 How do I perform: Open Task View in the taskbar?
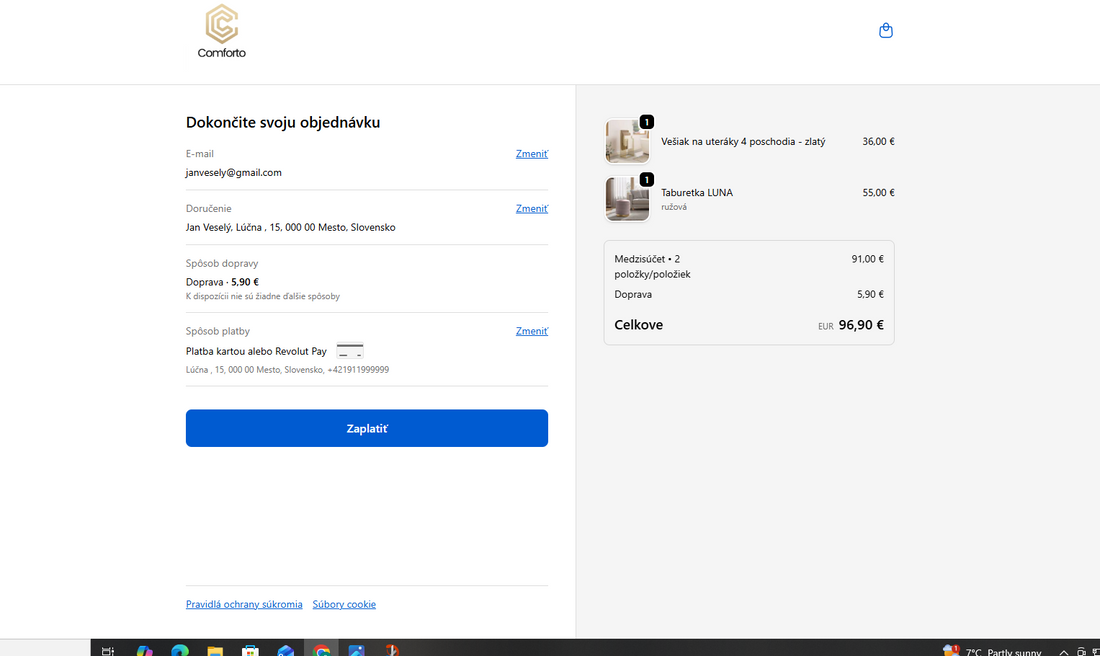[x=108, y=650]
